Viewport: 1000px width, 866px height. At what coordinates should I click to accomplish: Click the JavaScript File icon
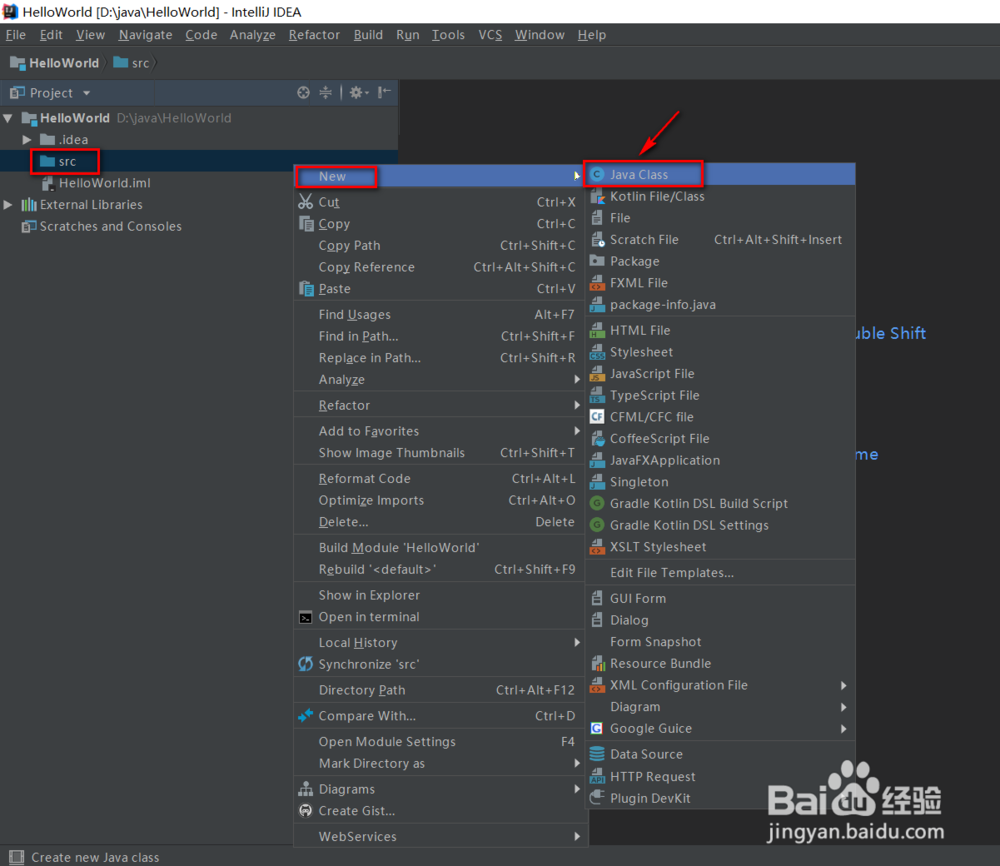pos(597,374)
